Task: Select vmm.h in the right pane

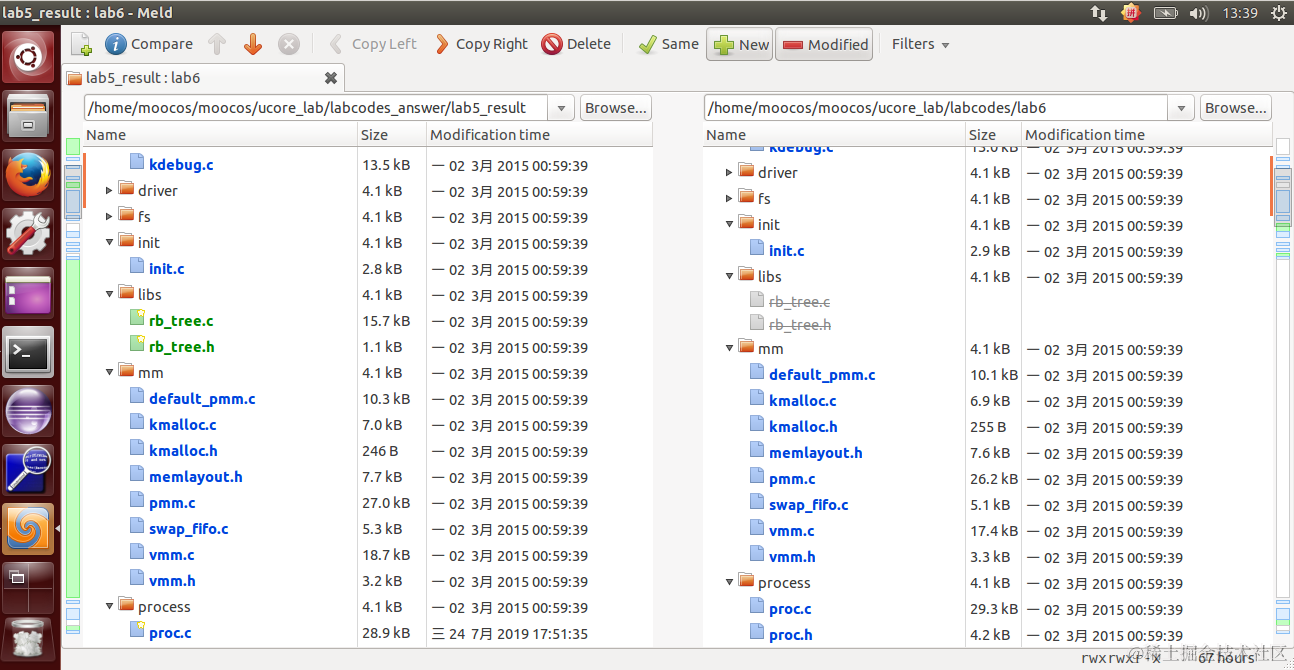Action: [792, 556]
